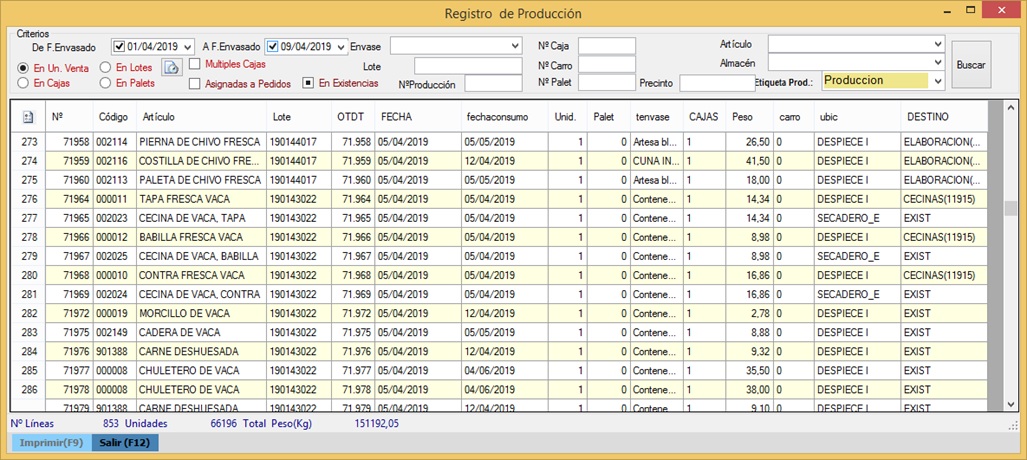Enable the Multiples Cajas checkbox

pos(194,65)
